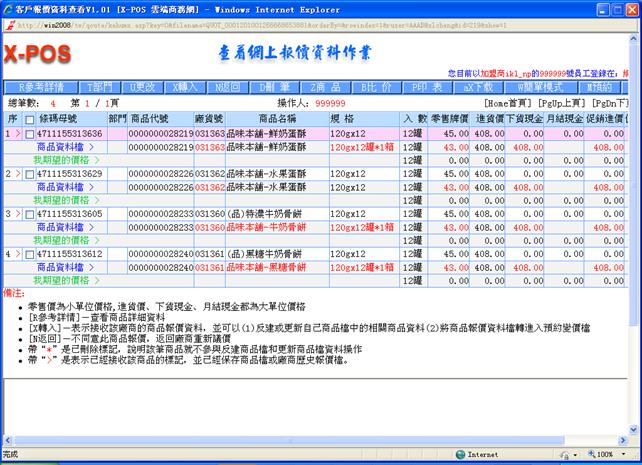Toggle the select-all checkbox in table header
Screen dimensions: 642x465
(30, 119)
